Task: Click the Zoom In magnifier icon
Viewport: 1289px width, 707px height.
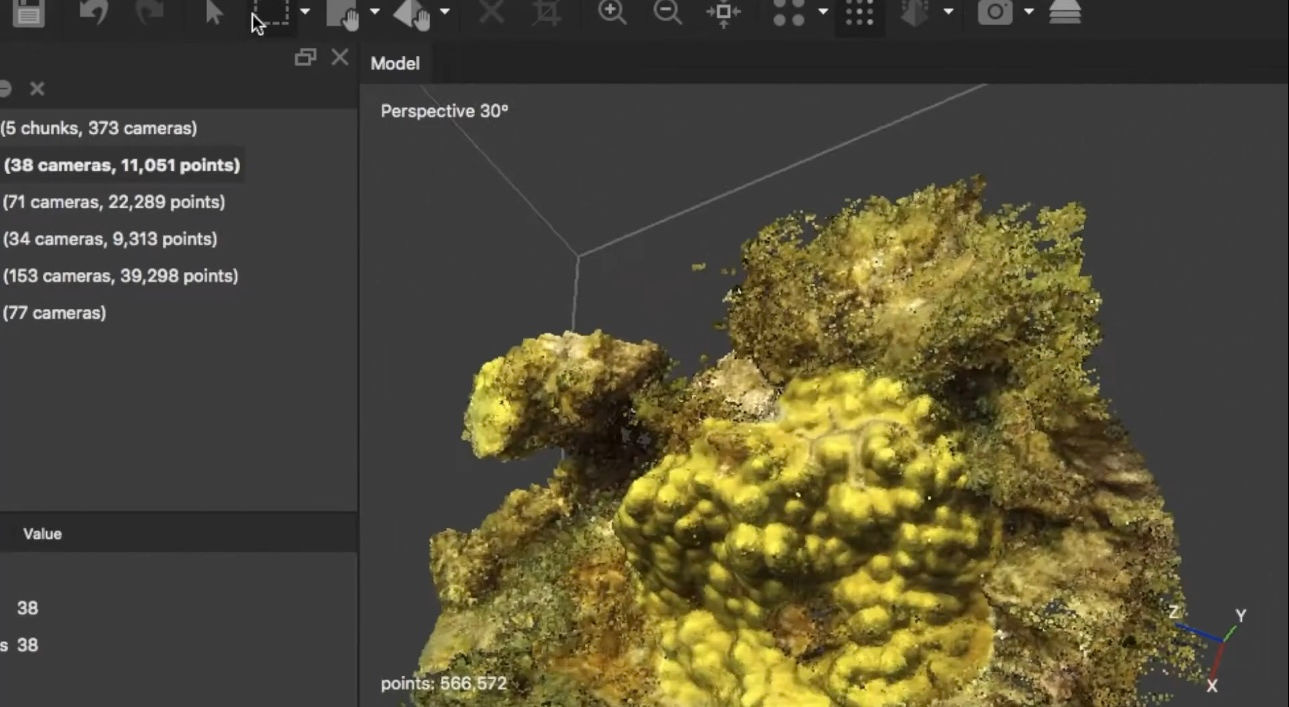Action: 612,14
